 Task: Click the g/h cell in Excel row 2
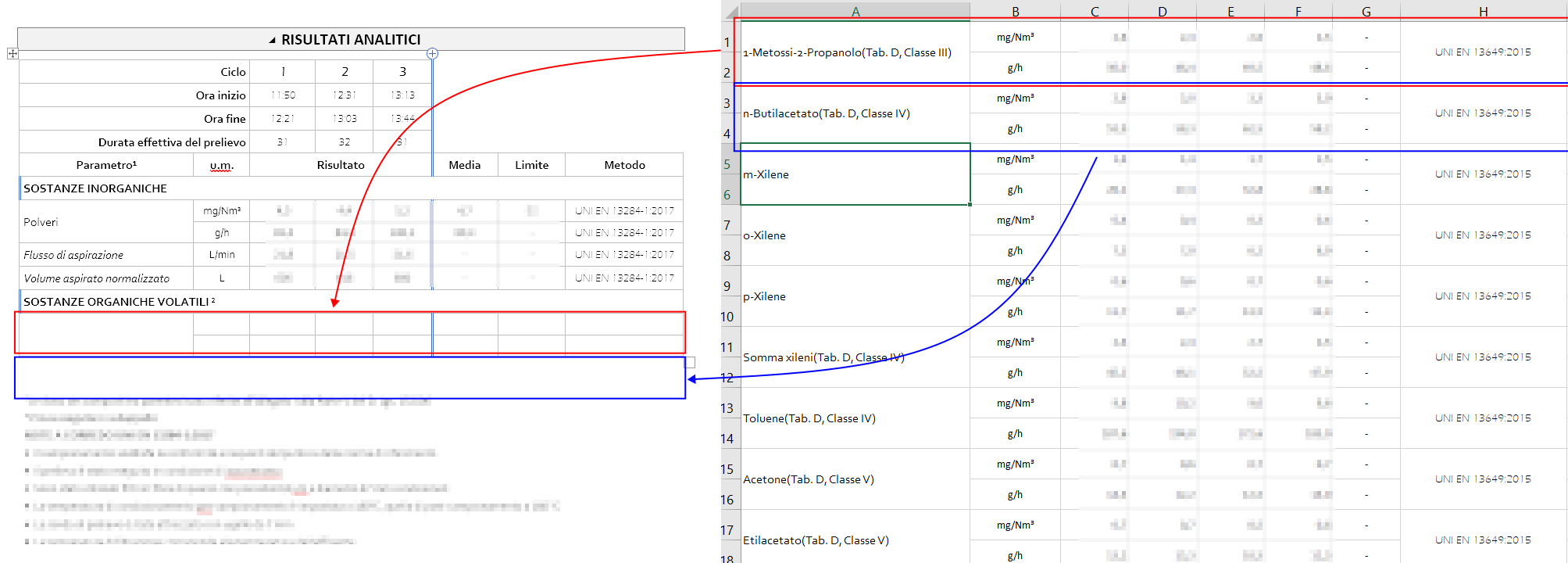point(1016,67)
